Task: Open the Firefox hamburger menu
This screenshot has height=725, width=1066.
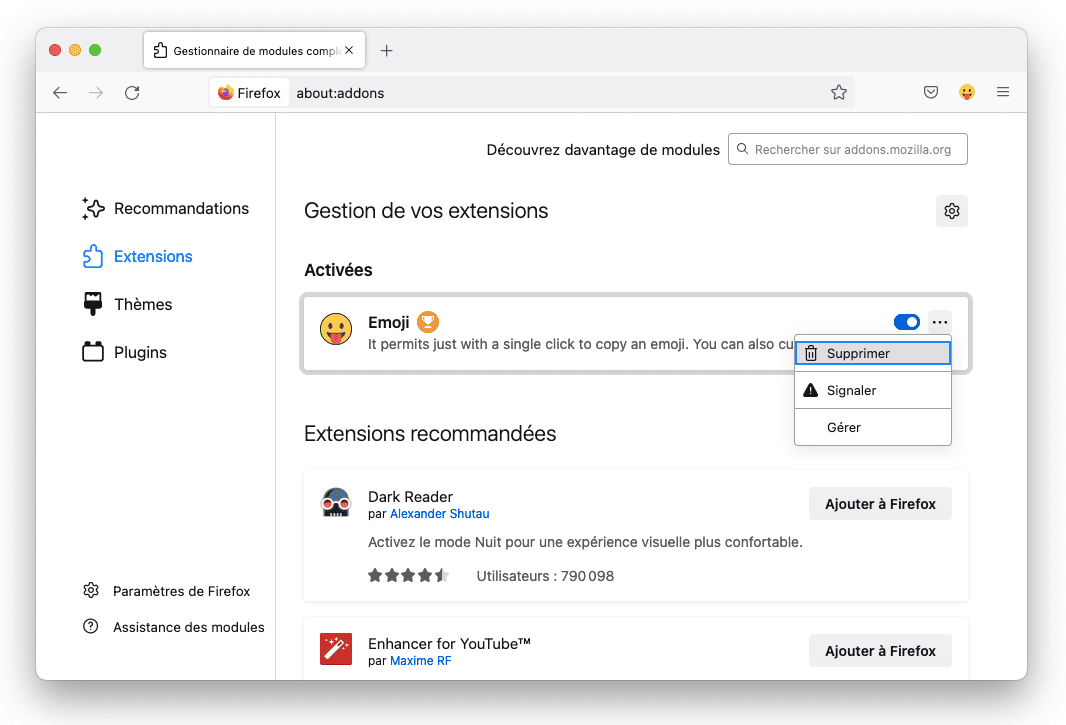Action: click(1003, 92)
